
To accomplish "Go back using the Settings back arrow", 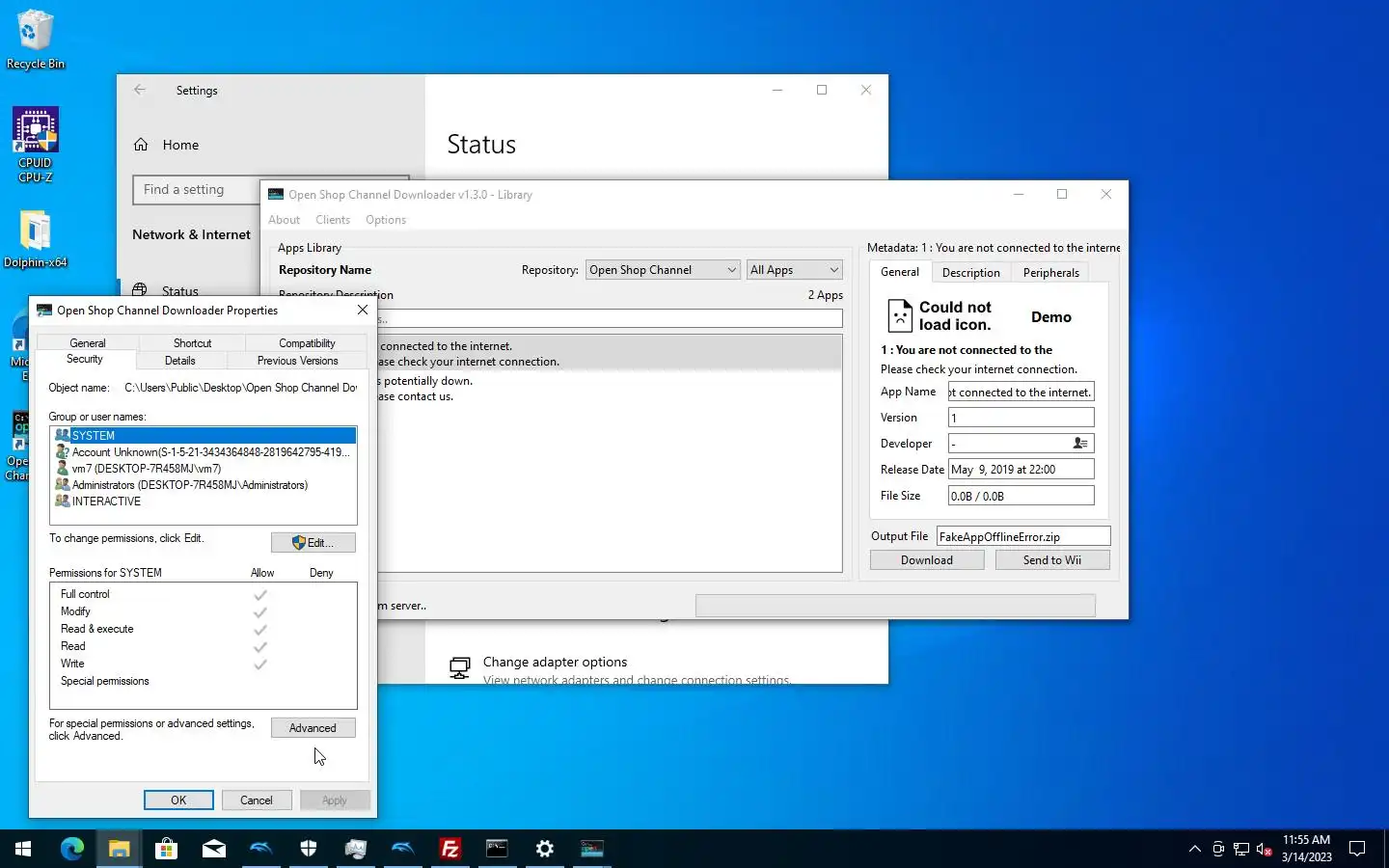I will (x=139, y=90).
